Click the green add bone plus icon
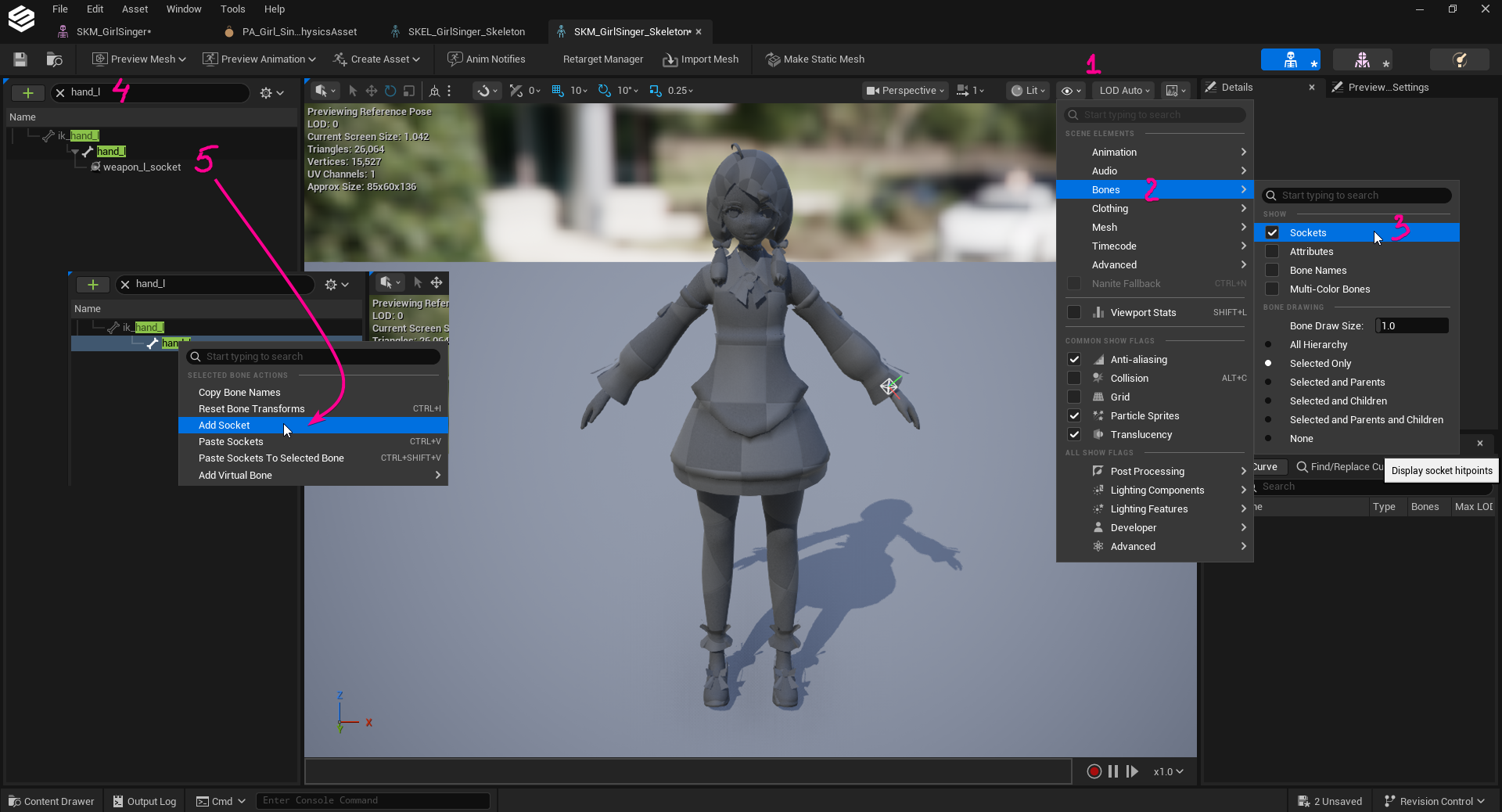 [x=28, y=92]
